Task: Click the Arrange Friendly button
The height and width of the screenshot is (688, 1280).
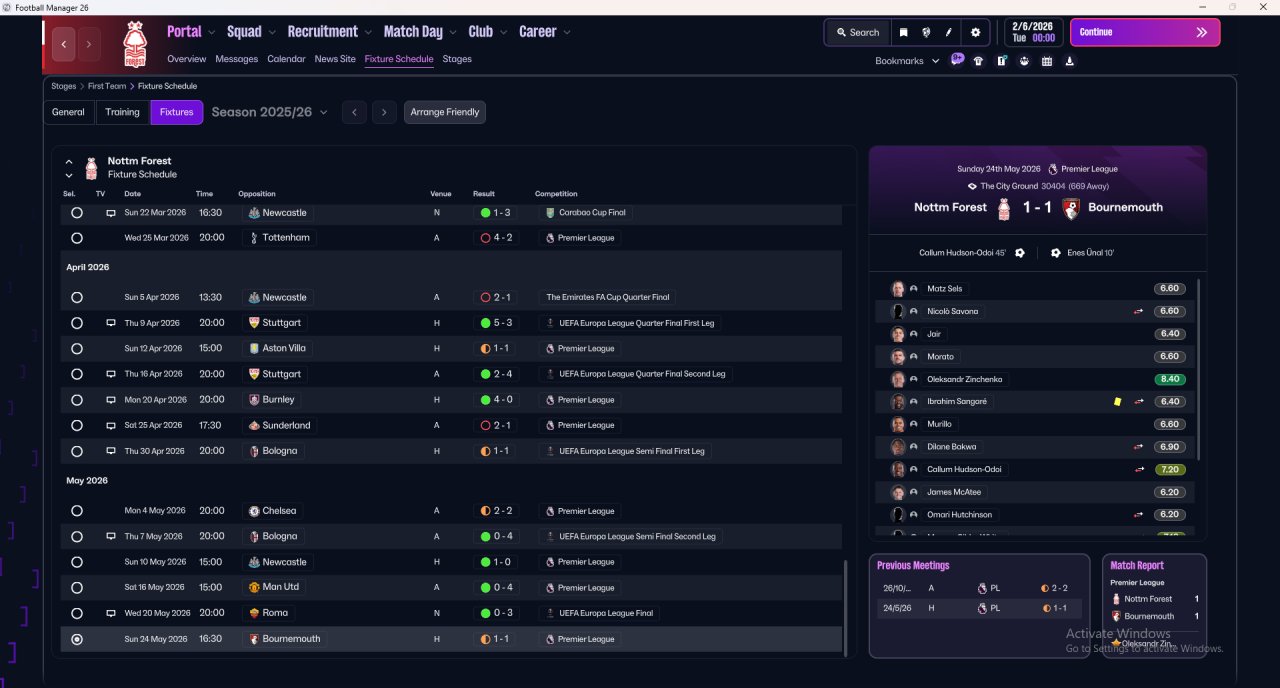Action: pyautogui.click(x=445, y=112)
